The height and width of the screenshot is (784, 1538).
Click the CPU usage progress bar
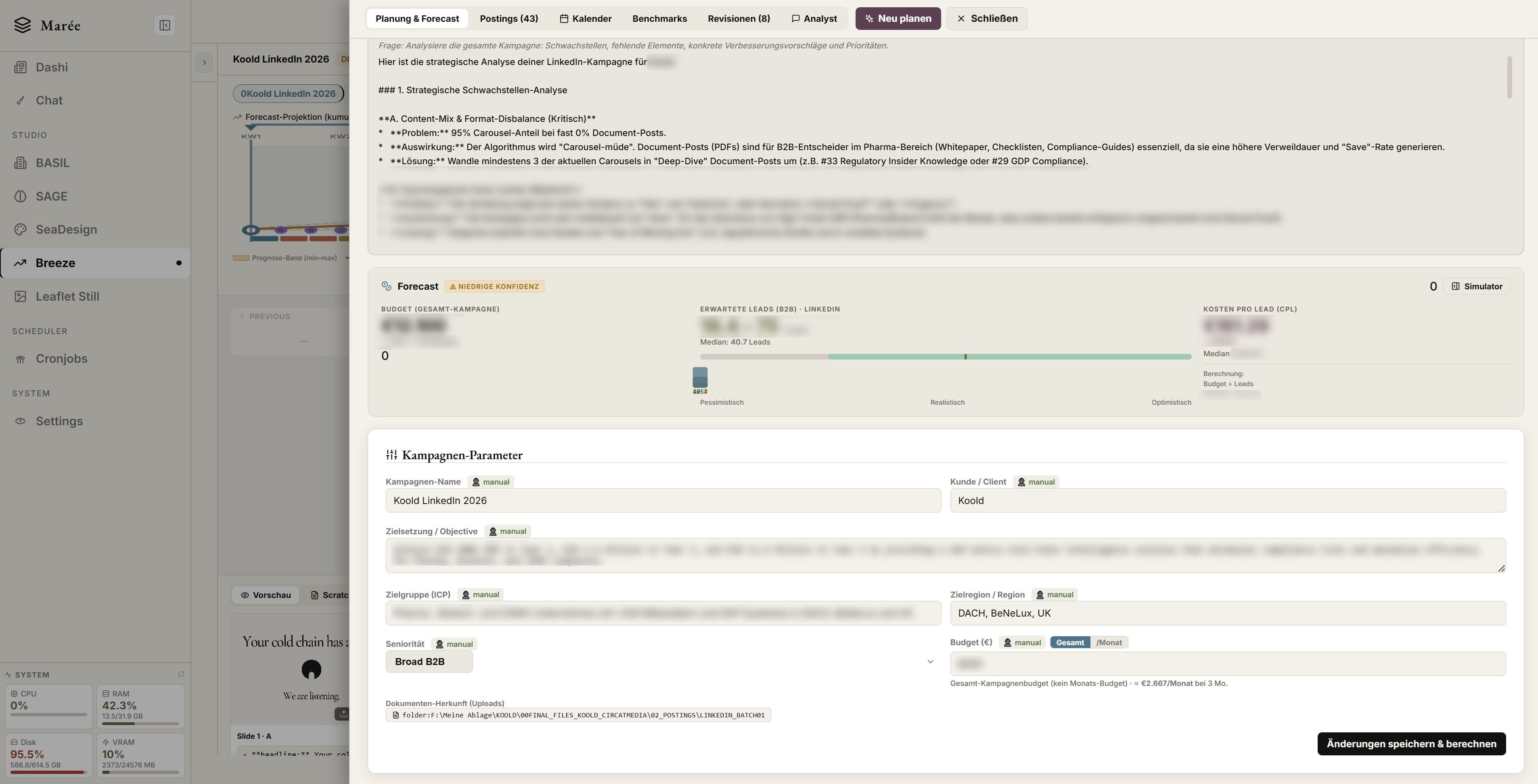point(49,715)
